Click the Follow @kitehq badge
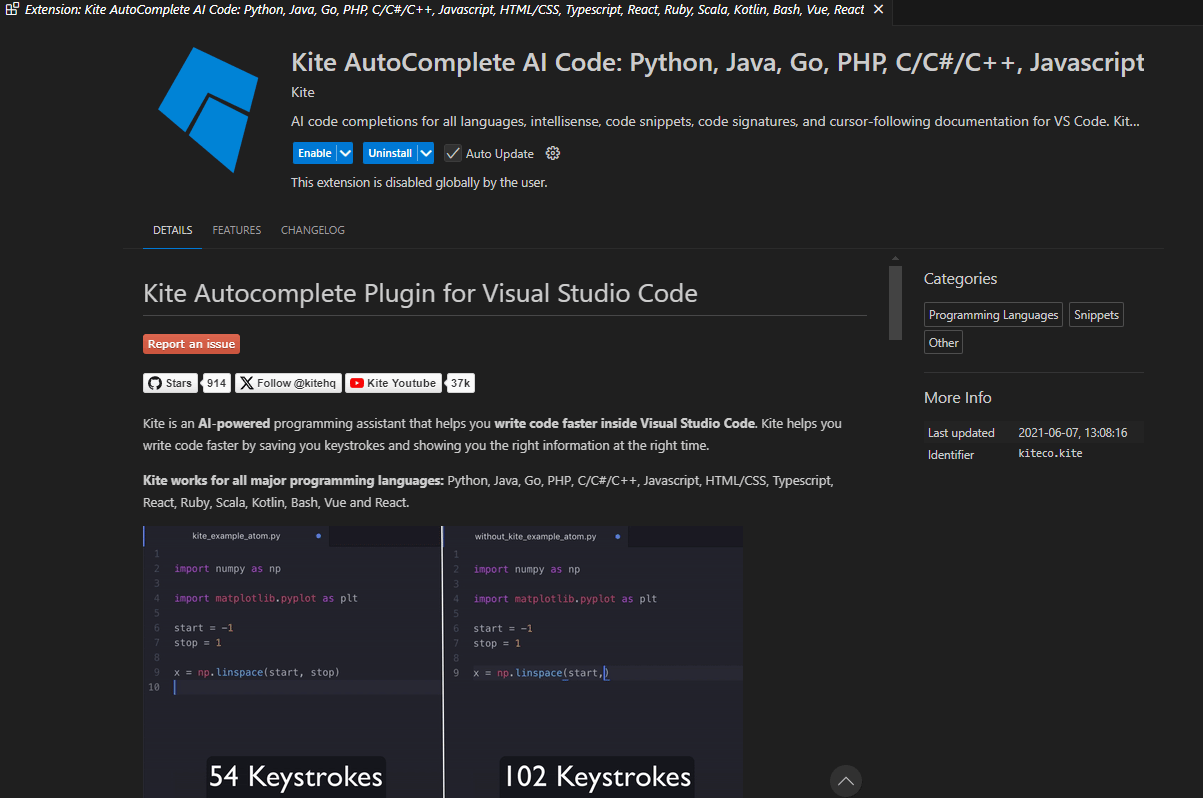The width and height of the screenshot is (1203, 798). pyautogui.click(x=289, y=383)
